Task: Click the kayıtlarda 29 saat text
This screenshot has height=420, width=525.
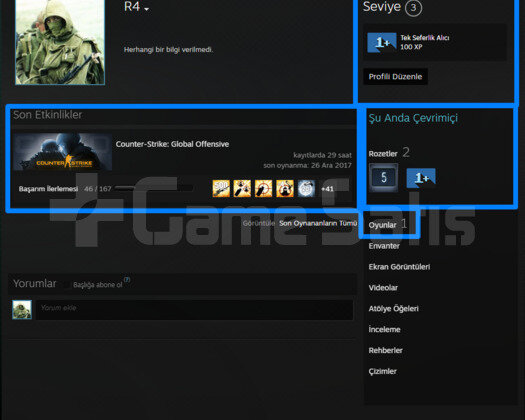Action: pyautogui.click(x=322, y=155)
